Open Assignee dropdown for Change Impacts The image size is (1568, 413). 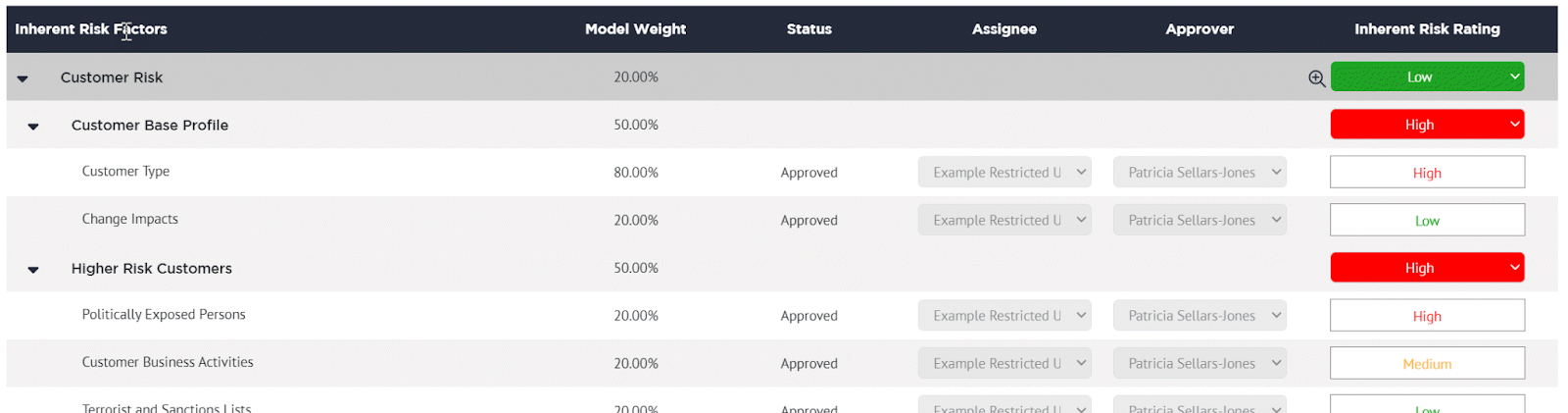1004,221
